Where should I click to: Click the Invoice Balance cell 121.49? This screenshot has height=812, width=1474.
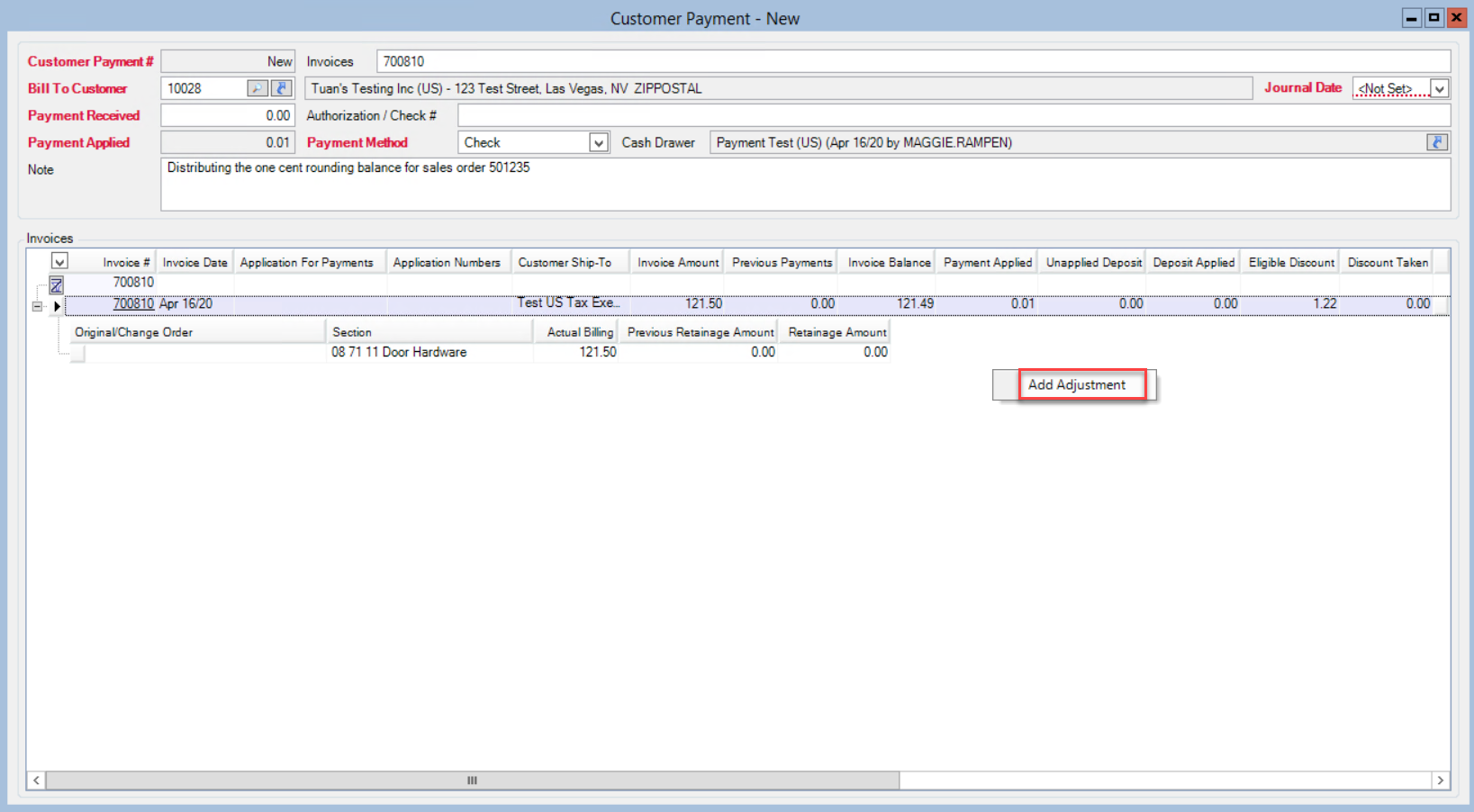pos(887,303)
